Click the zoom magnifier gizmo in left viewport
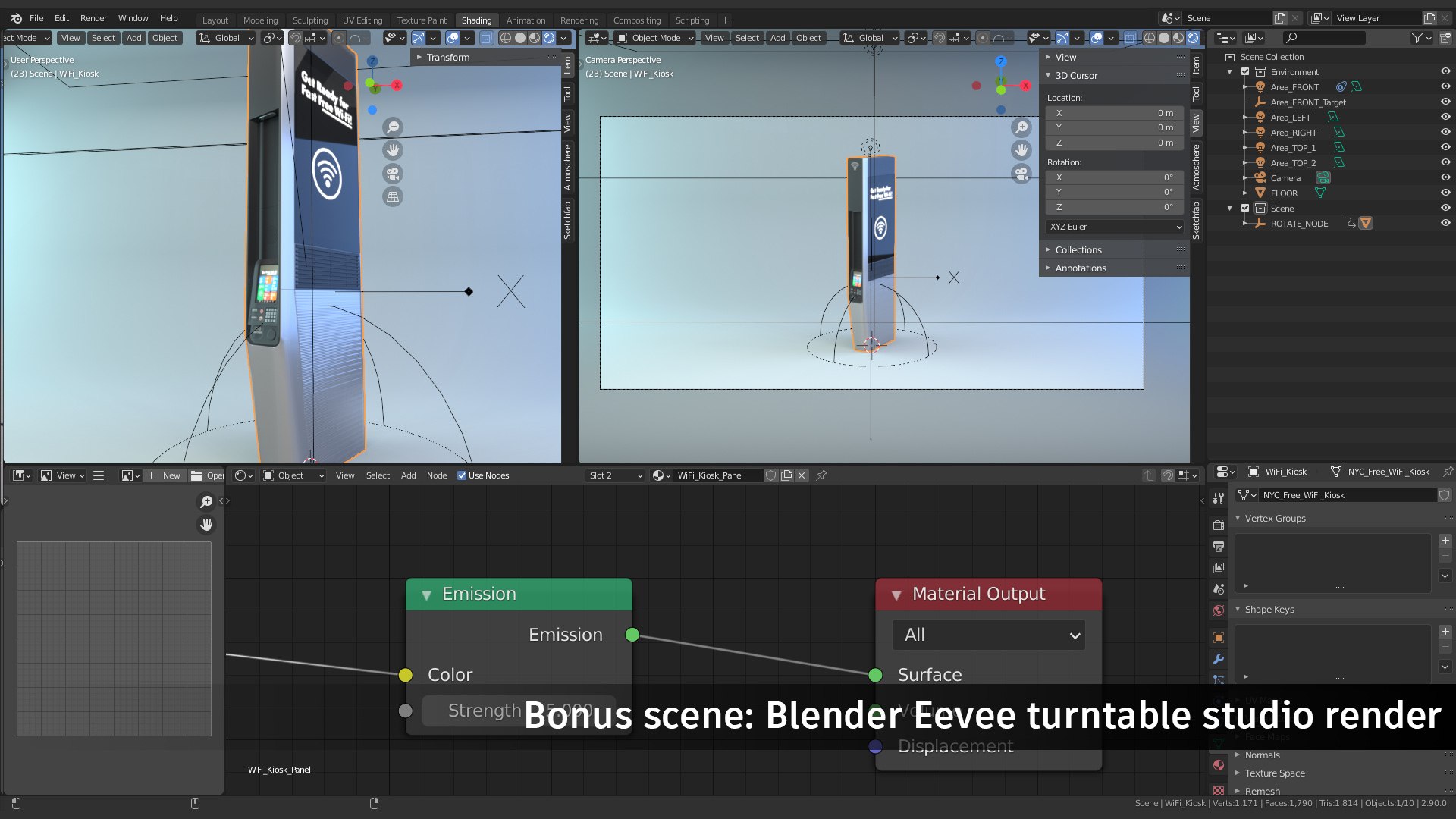This screenshot has width=1456, height=819. click(393, 127)
